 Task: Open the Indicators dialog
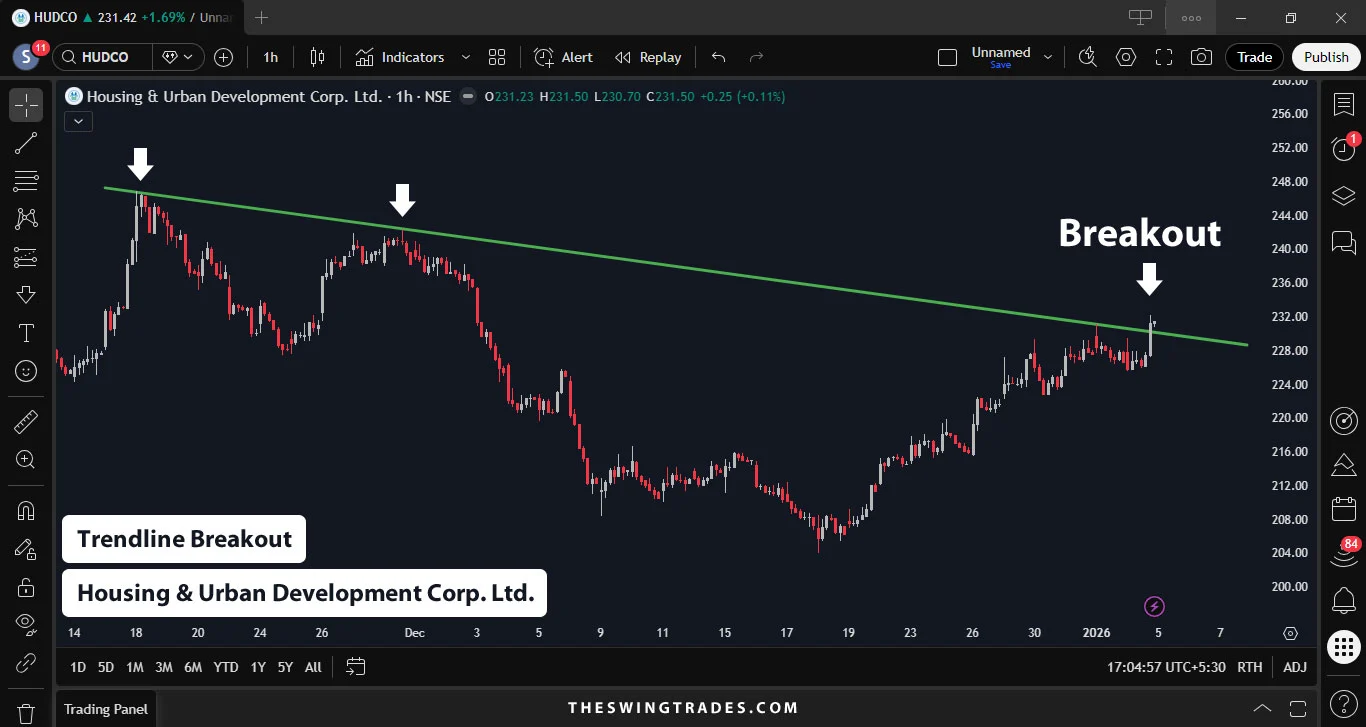(x=399, y=57)
